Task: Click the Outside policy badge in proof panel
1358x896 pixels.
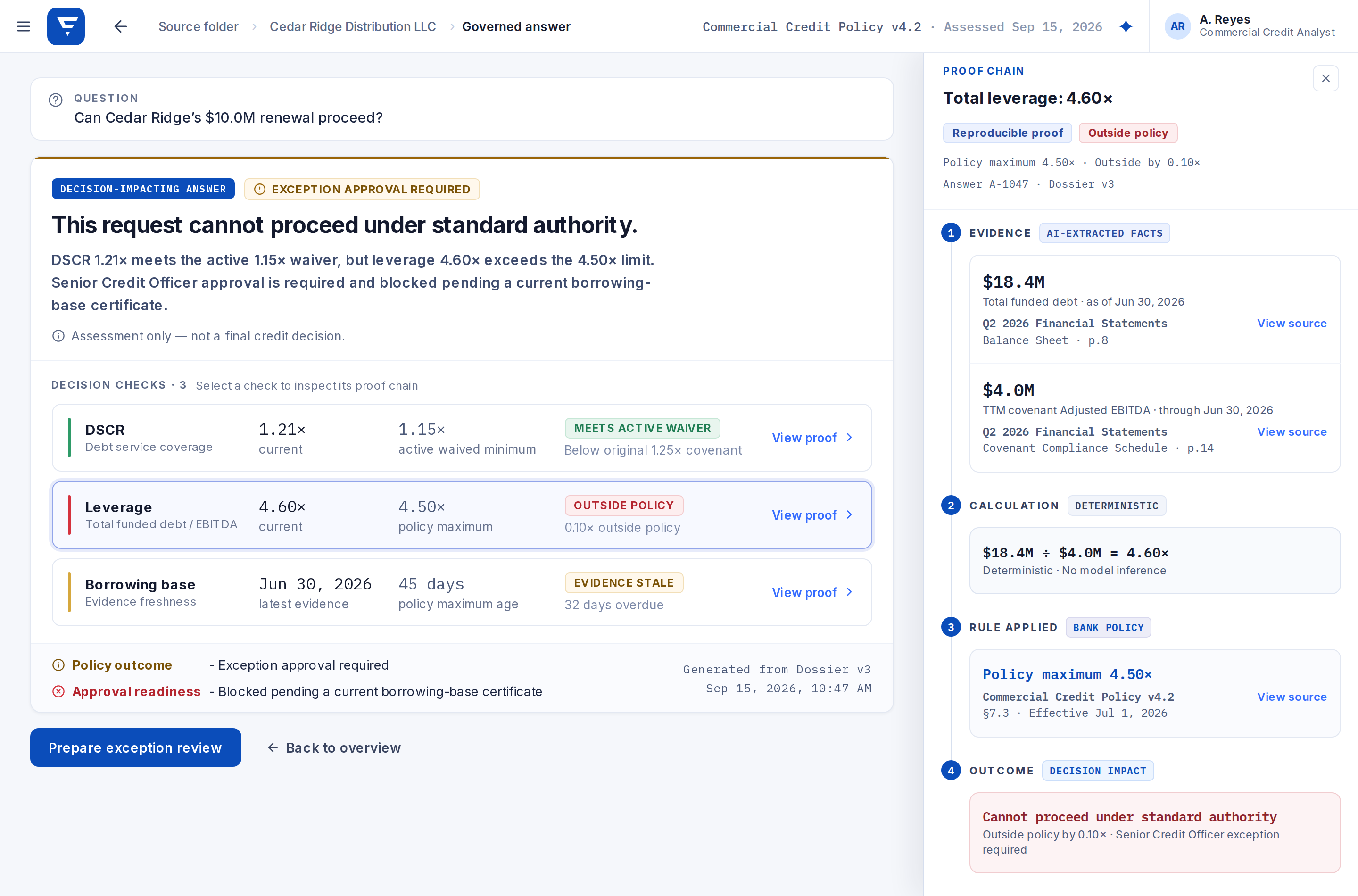Action: 1128,133
